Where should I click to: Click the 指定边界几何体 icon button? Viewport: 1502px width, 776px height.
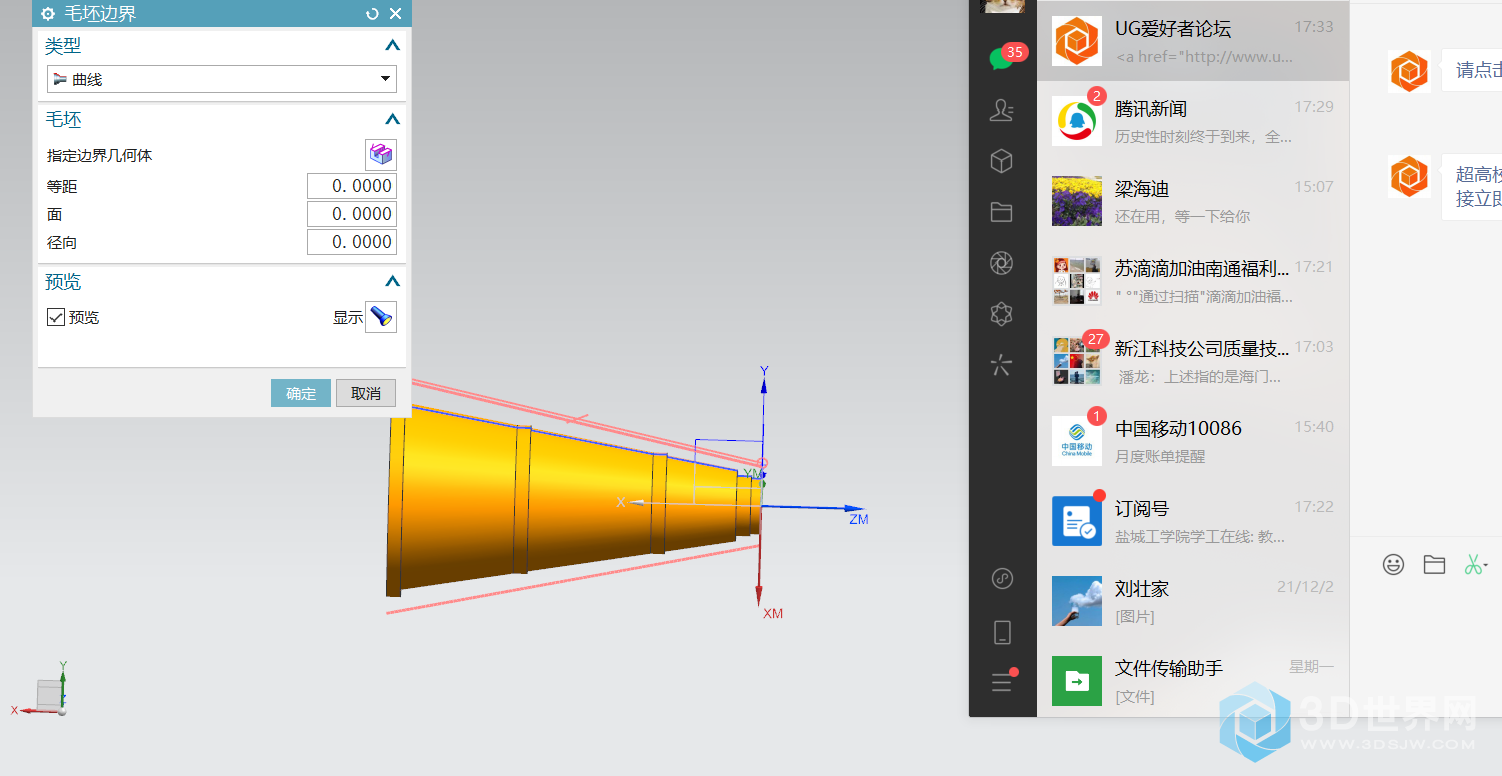pyautogui.click(x=381, y=155)
